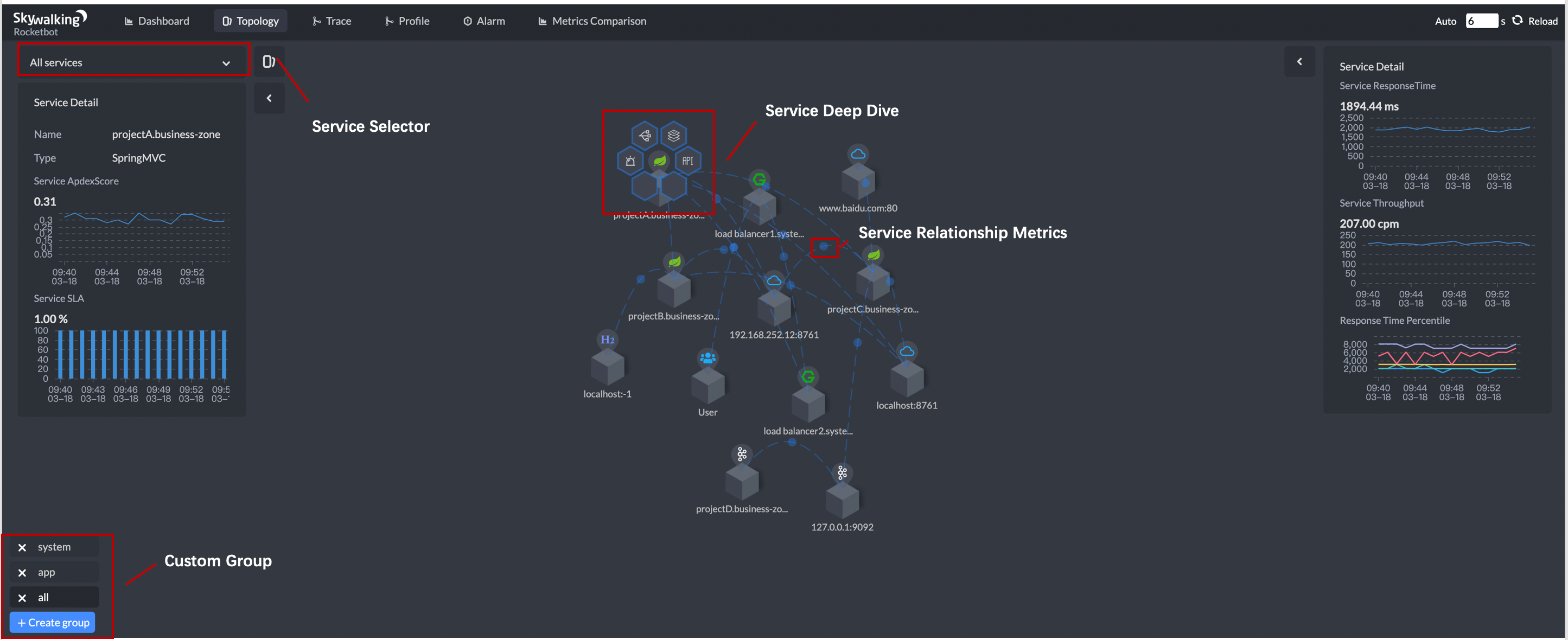The width and height of the screenshot is (1568, 640).
Task: Open the alarm hexagon icon on projectA
Action: [630, 161]
